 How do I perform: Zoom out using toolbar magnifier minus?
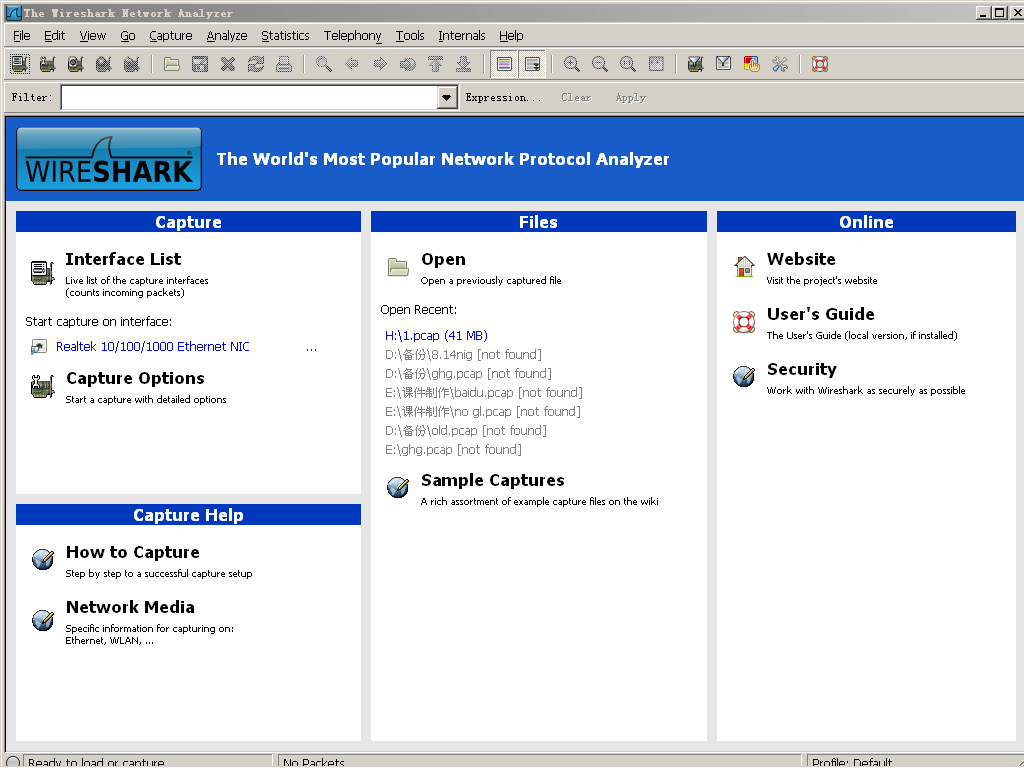tap(600, 64)
